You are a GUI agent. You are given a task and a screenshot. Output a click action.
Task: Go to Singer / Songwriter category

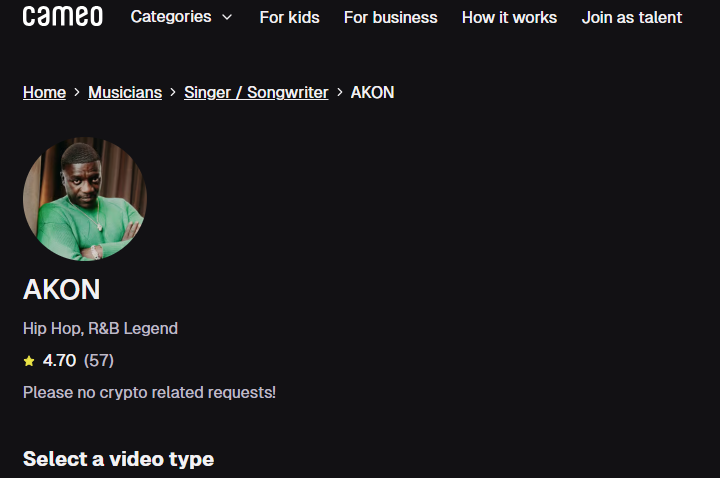256,92
